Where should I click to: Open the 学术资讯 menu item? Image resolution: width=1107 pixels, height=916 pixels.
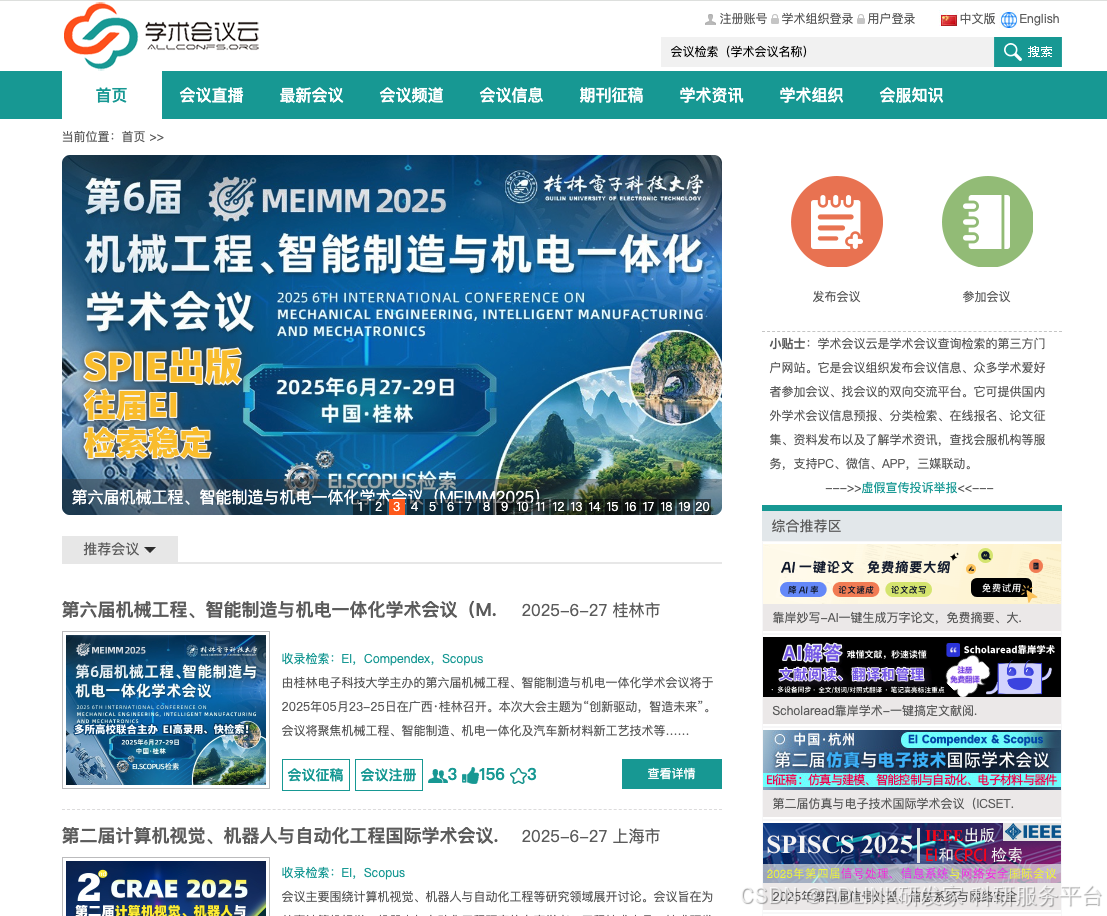[711, 95]
